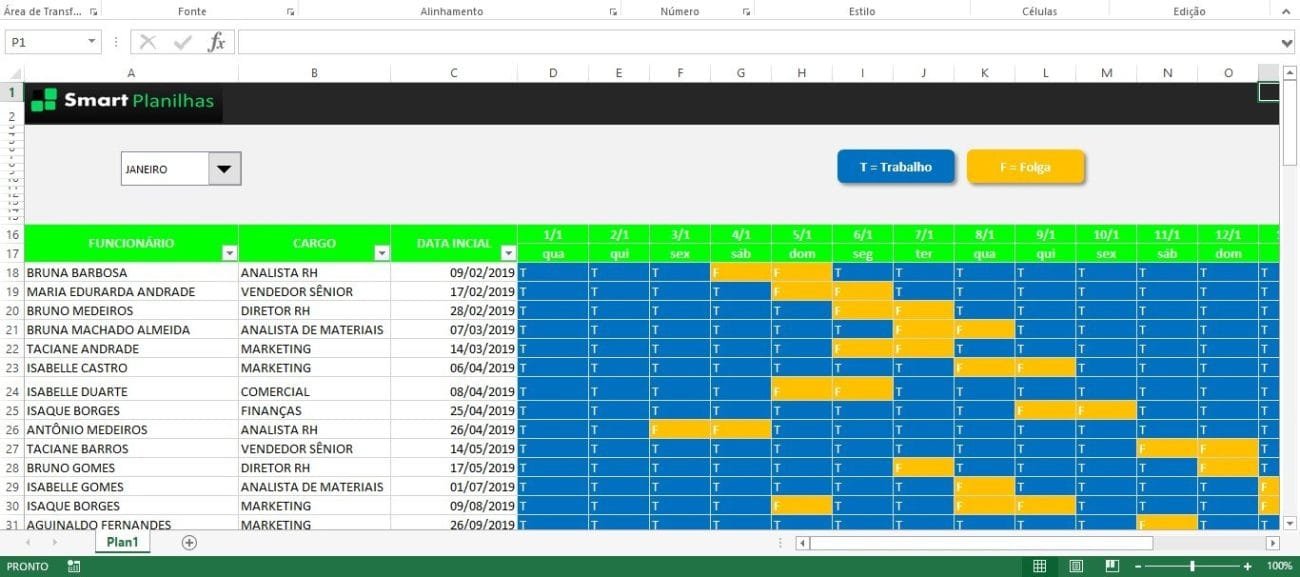Screen dimensions: 1300x577
Task: Open the Número dialog launcher
Action: point(746,12)
